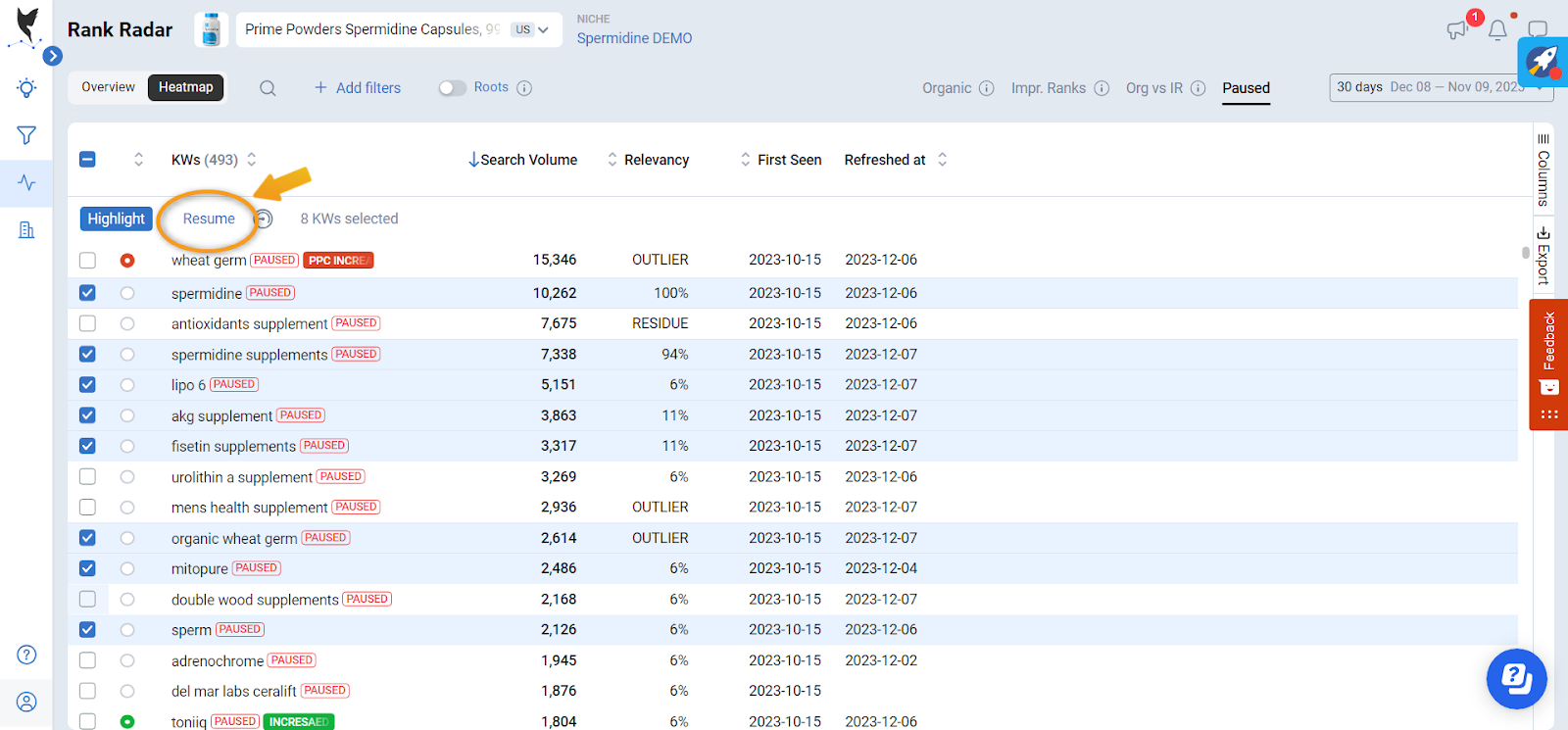Click the Highlight button
The height and width of the screenshot is (730, 1568).
(116, 219)
